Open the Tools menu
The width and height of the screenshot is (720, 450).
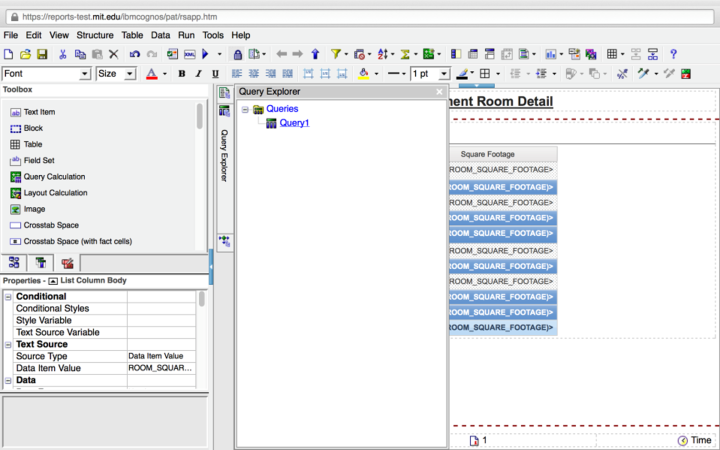(x=213, y=35)
